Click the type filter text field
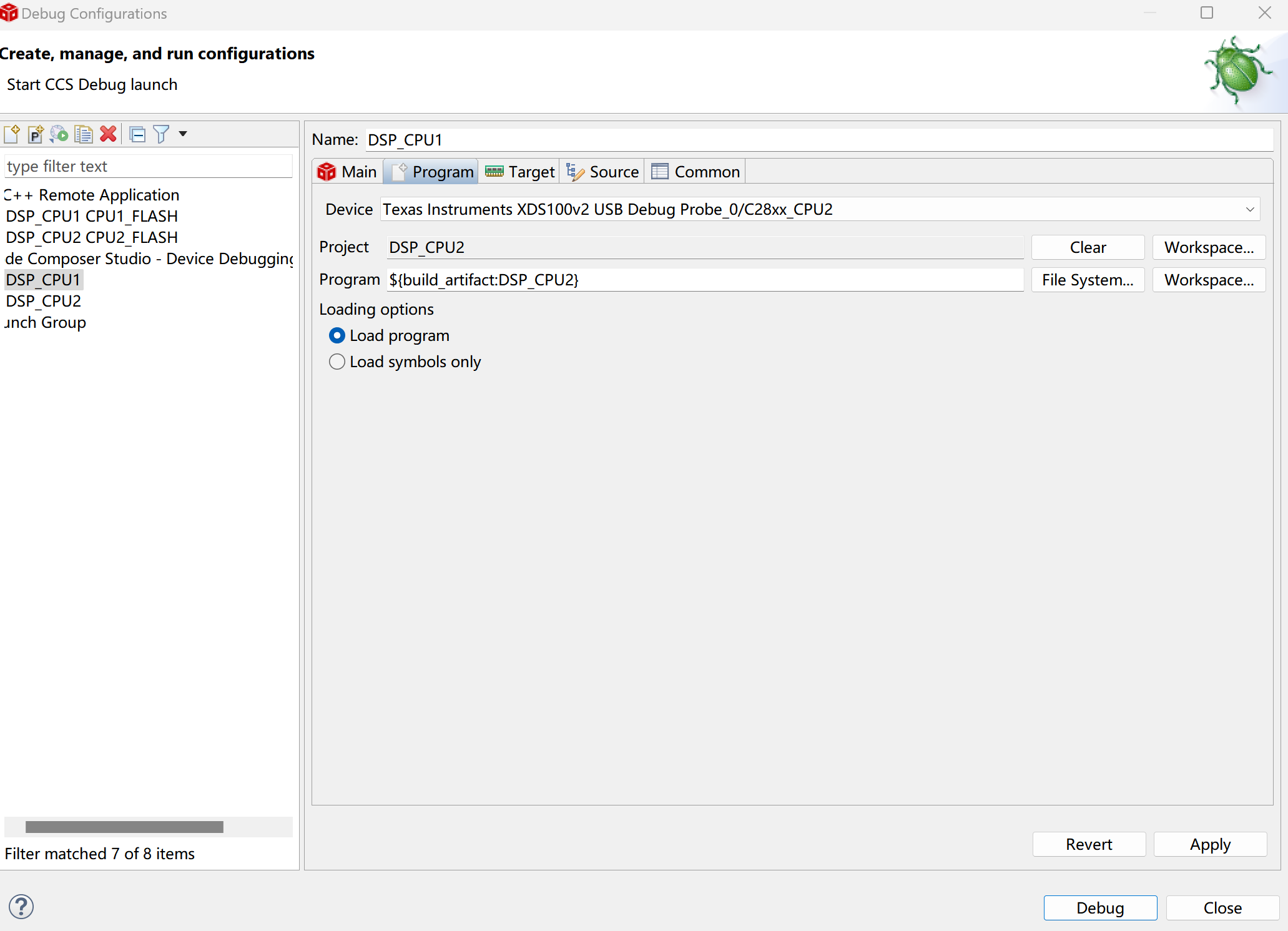The image size is (1288, 931). (148, 167)
